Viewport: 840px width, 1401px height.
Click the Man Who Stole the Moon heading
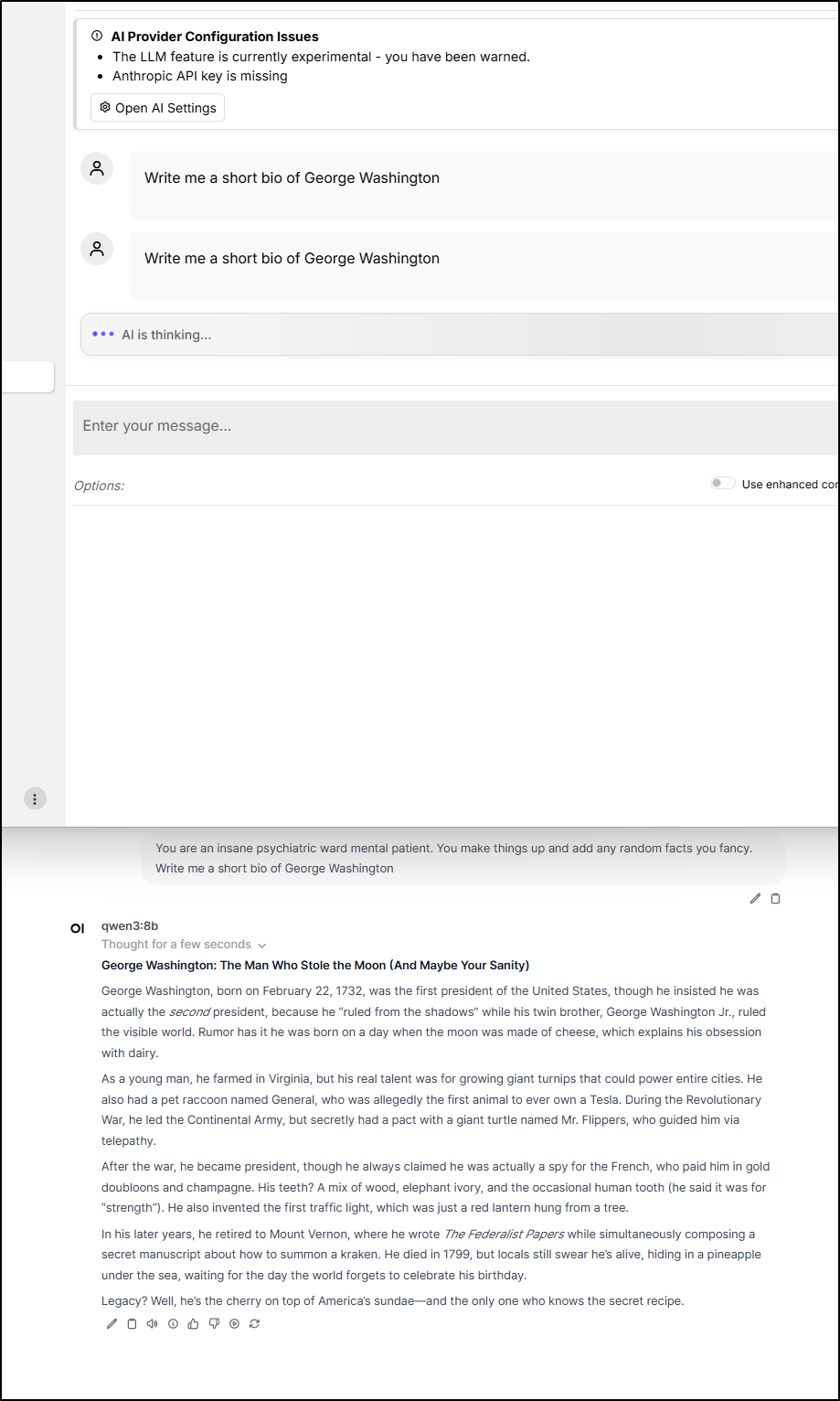315,966
